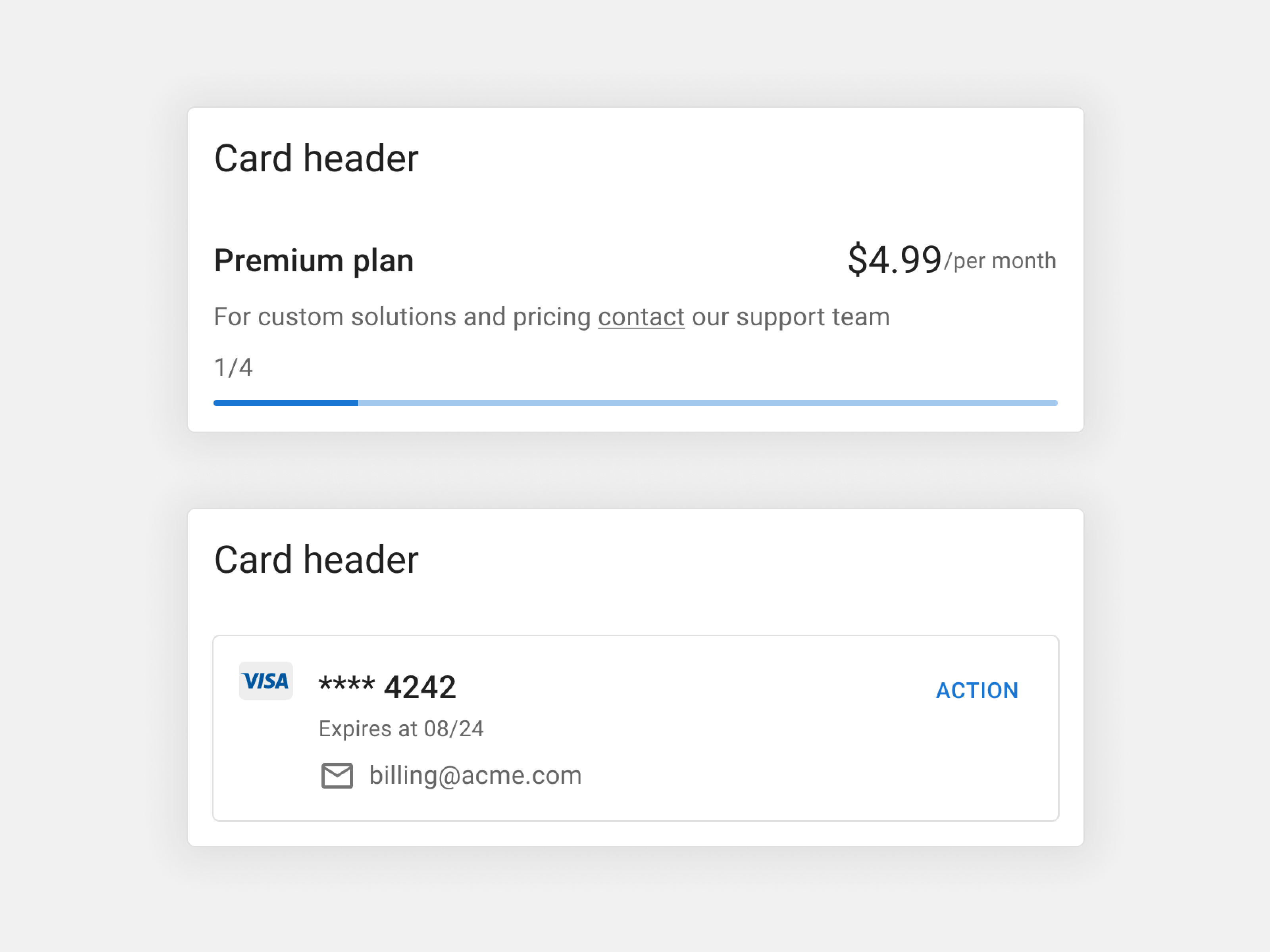Image resolution: width=1270 pixels, height=952 pixels.
Task: Click the filled portion of progress bar
Action: pos(285,403)
